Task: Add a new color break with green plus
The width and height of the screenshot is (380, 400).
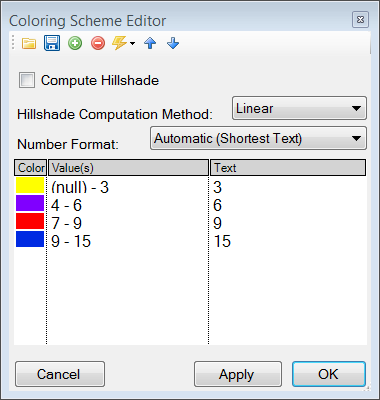Action: [x=75, y=43]
